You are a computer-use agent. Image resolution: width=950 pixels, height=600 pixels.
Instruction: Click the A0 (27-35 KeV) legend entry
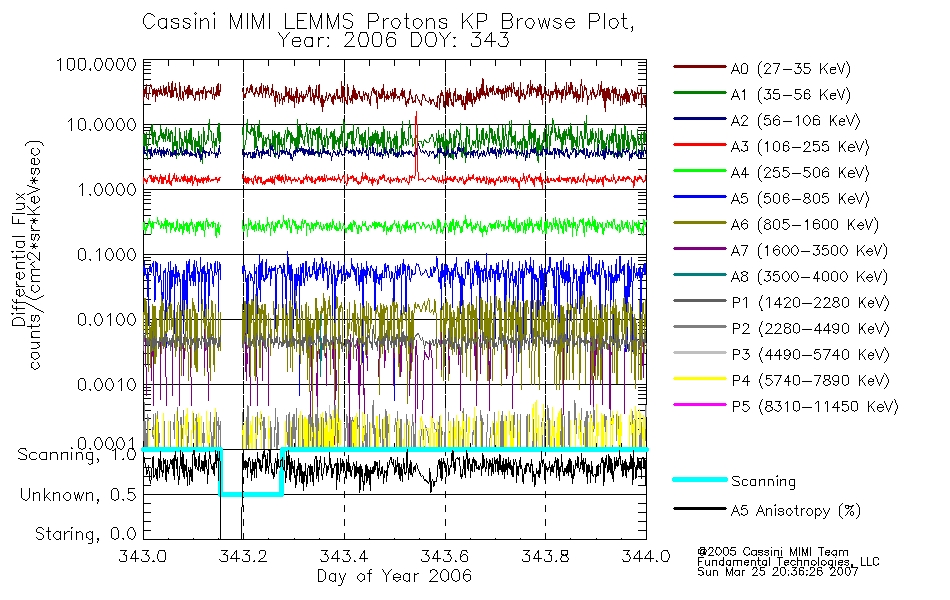click(762, 68)
